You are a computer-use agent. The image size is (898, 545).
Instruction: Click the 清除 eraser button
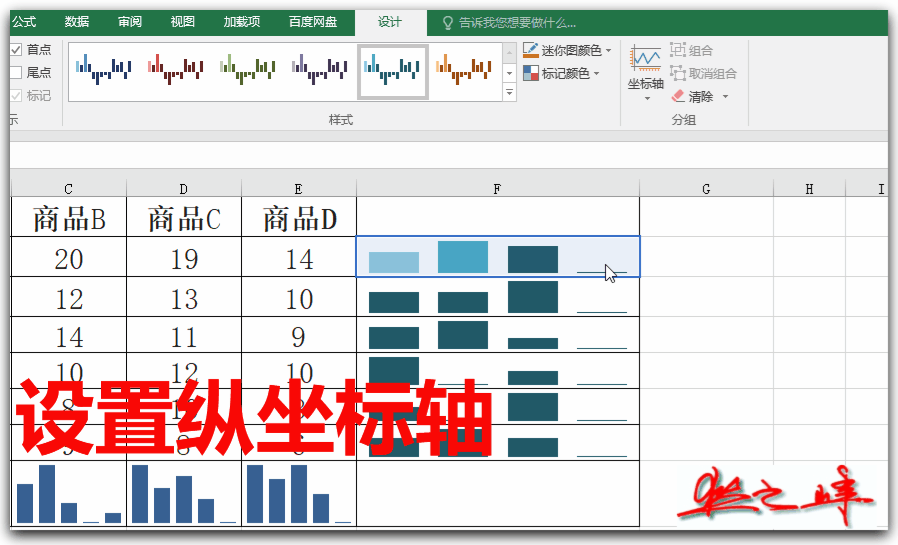pos(692,96)
